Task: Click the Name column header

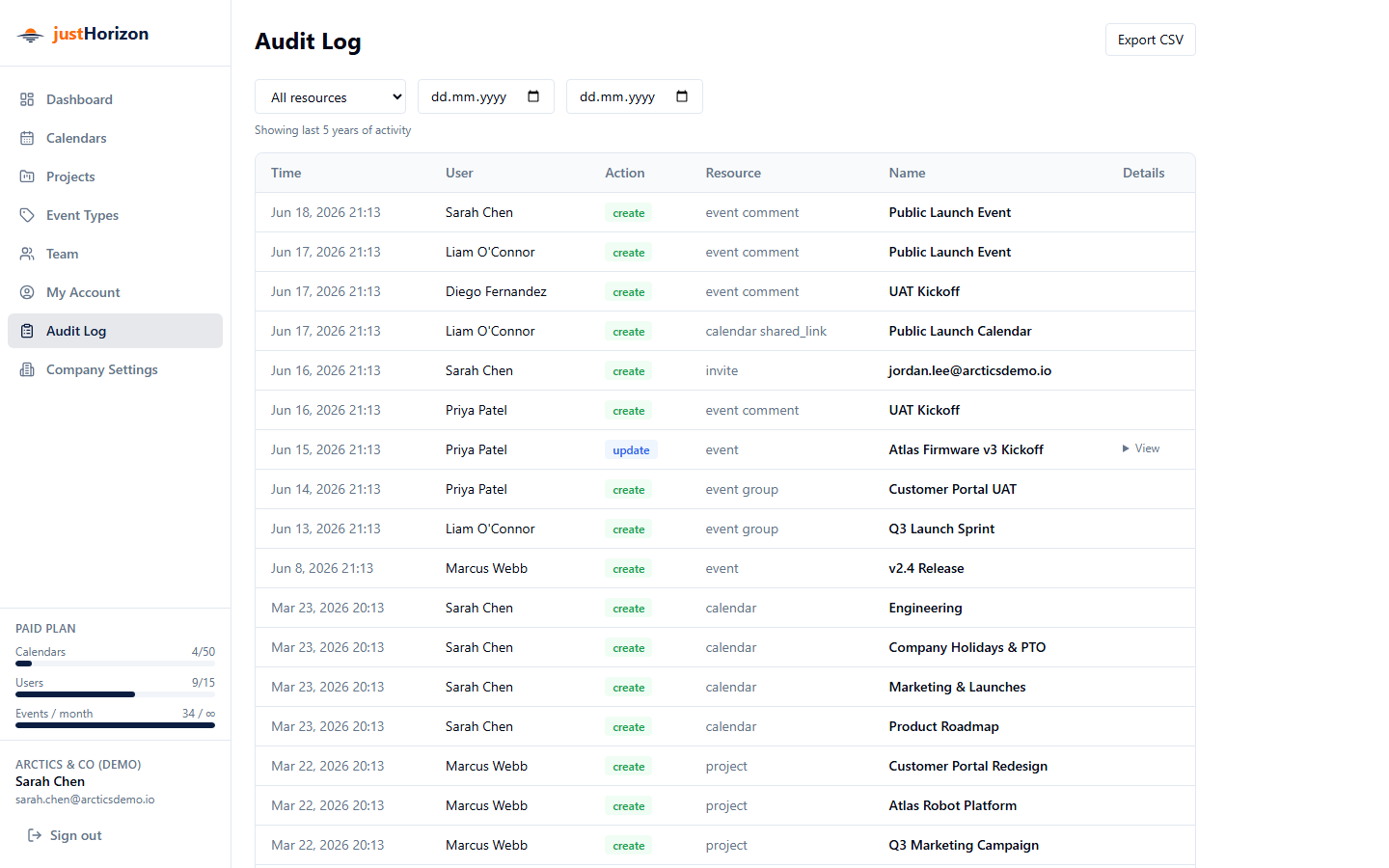Action: click(x=907, y=173)
